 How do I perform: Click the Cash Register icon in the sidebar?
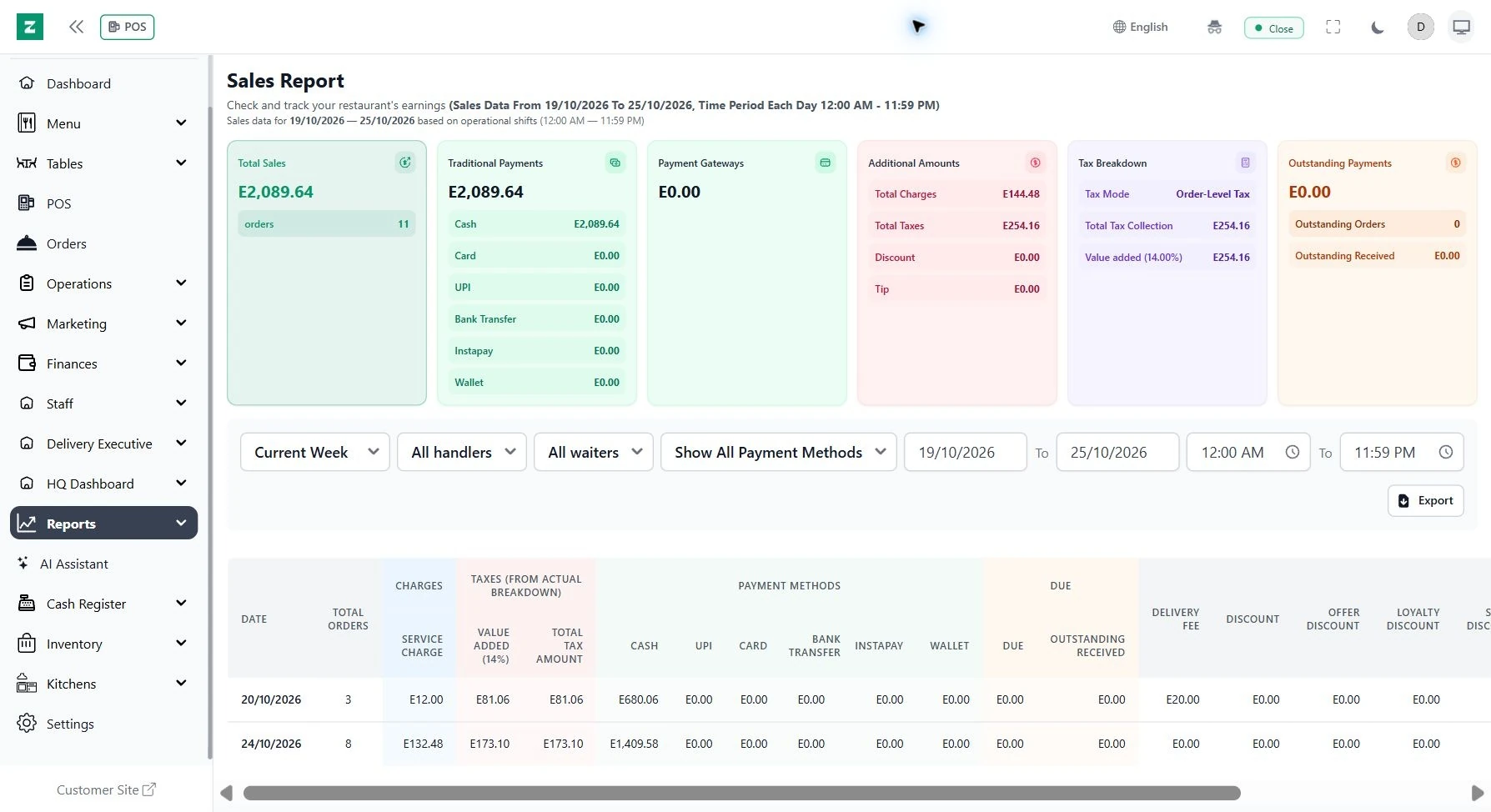tap(27, 604)
